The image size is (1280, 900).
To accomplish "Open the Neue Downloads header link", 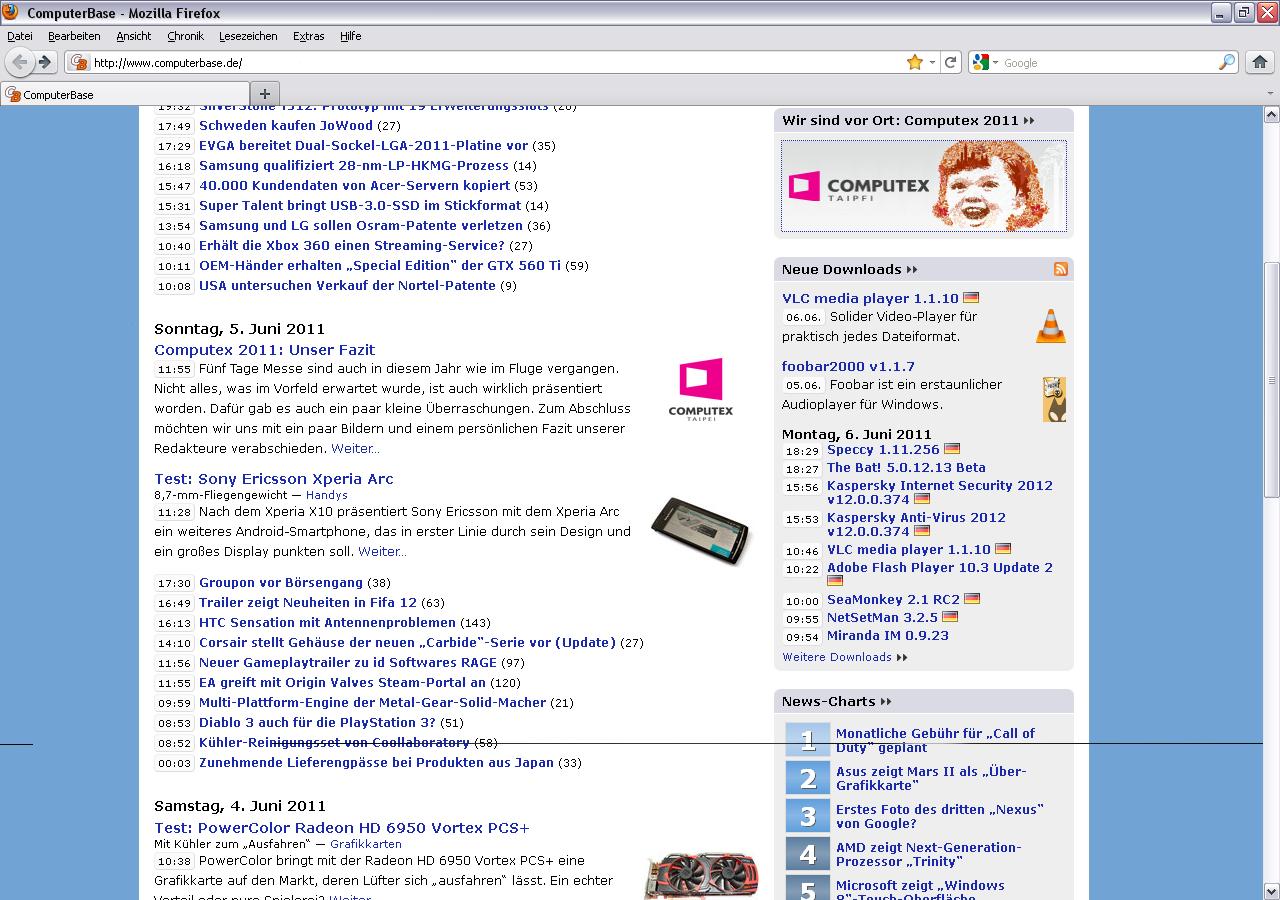I will (849, 269).
